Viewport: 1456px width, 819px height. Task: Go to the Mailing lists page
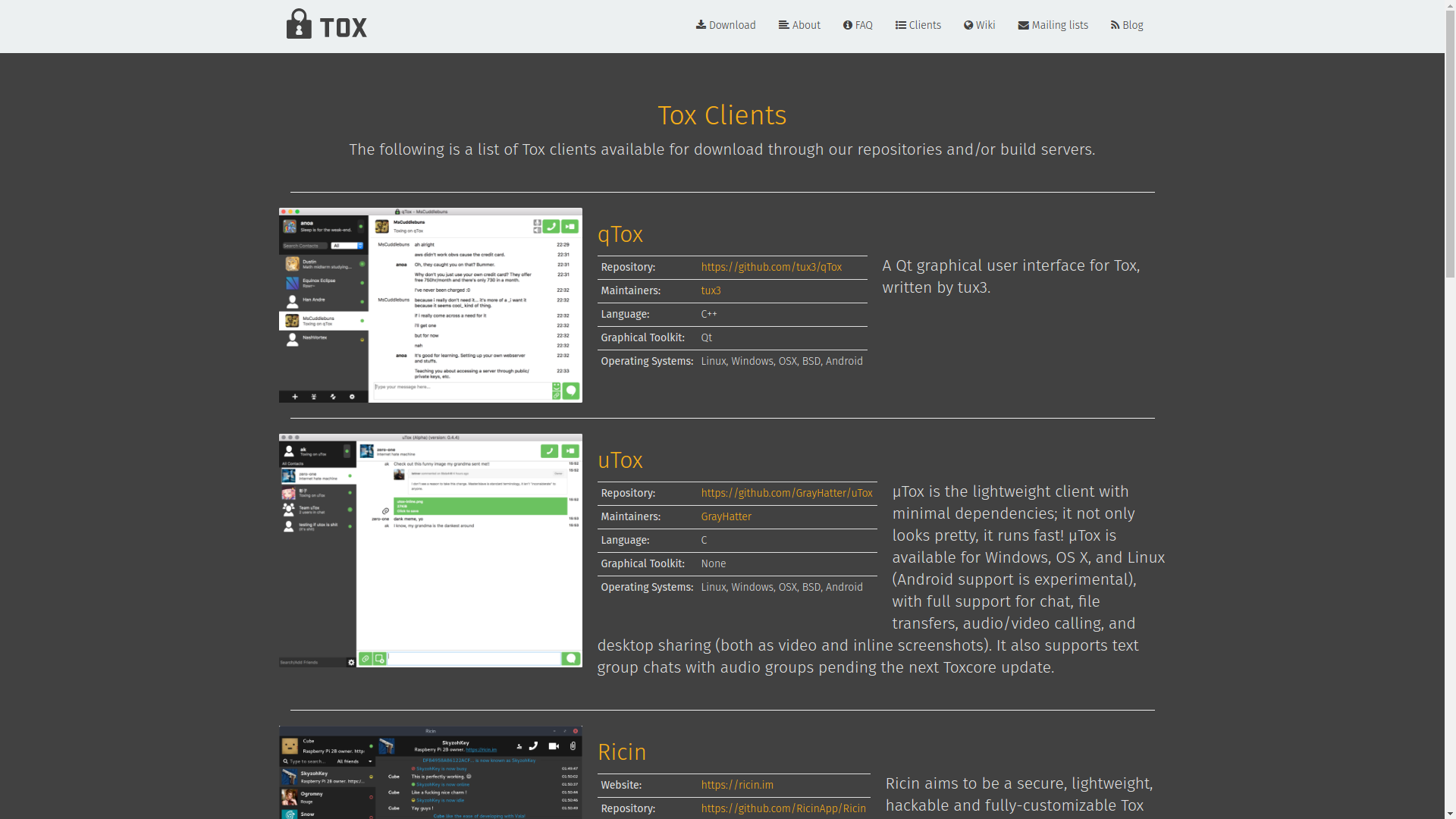tap(1059, 25)
